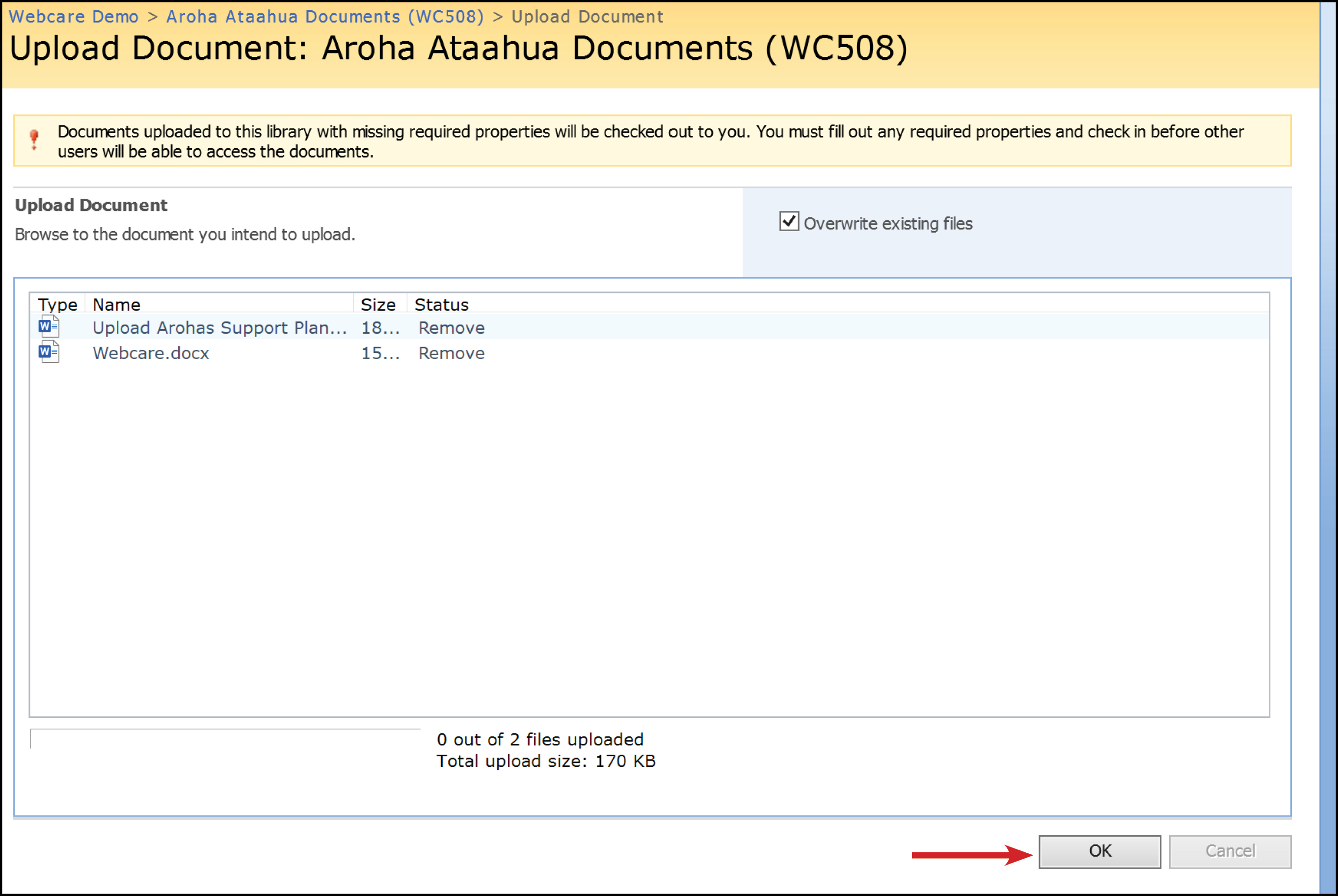Screen dimensions: 1338x896
Task: Open Aroha Ataahua Documents (WC508) breadcrumb
Action: click(325, 17)
